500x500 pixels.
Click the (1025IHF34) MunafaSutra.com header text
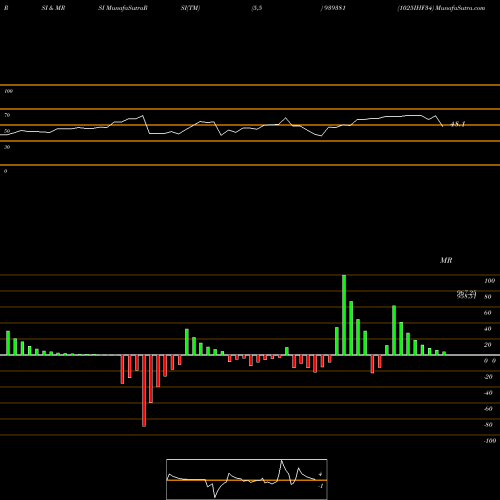441,8
